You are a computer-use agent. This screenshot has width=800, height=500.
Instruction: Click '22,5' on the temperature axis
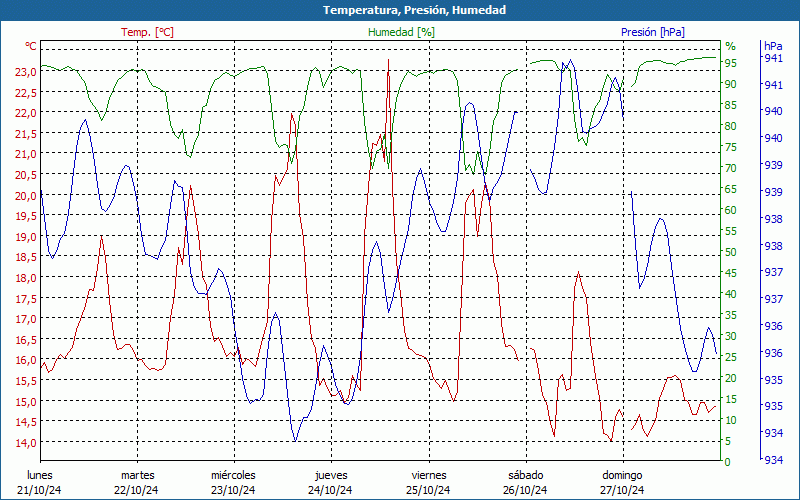tap(26, 93)
